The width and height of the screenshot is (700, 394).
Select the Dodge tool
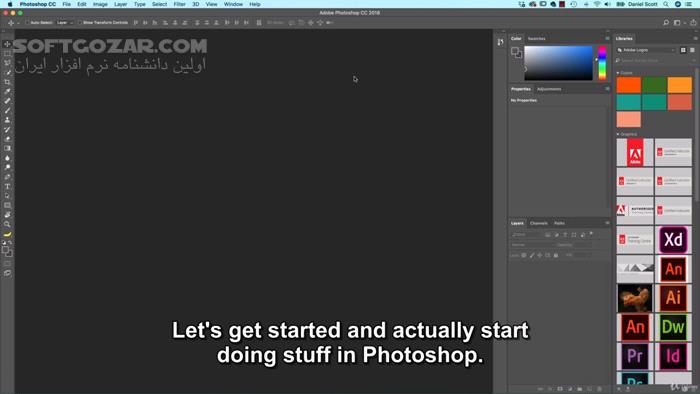[x=7, y=167]
